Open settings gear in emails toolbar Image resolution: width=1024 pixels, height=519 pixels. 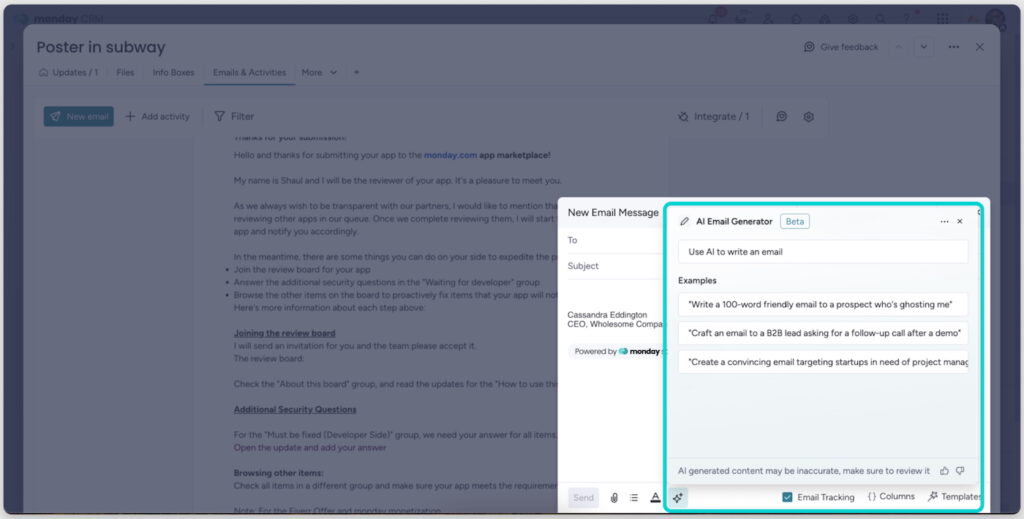tap(808, 116)
